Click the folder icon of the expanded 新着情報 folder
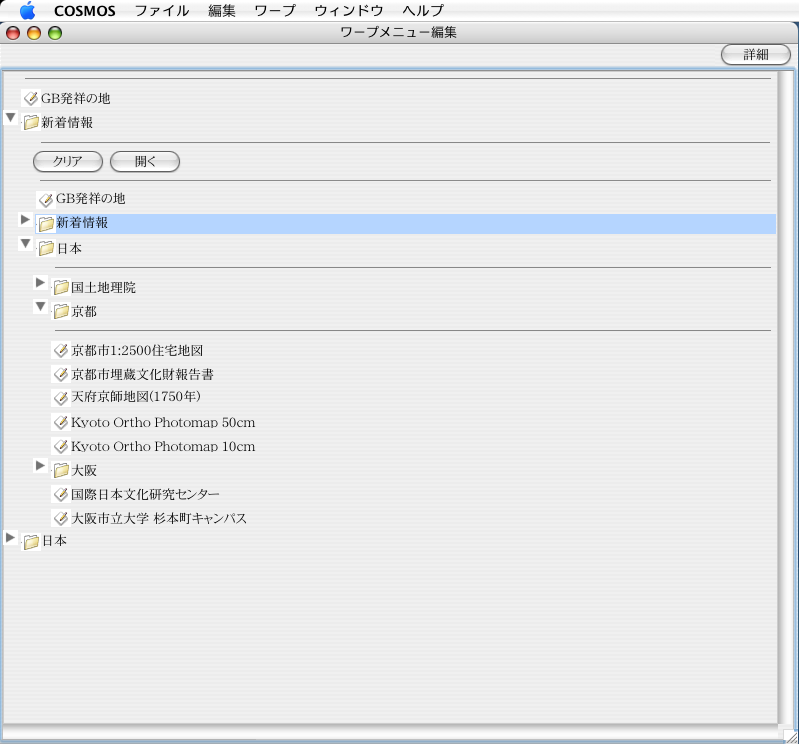 [x=32, y=122]
